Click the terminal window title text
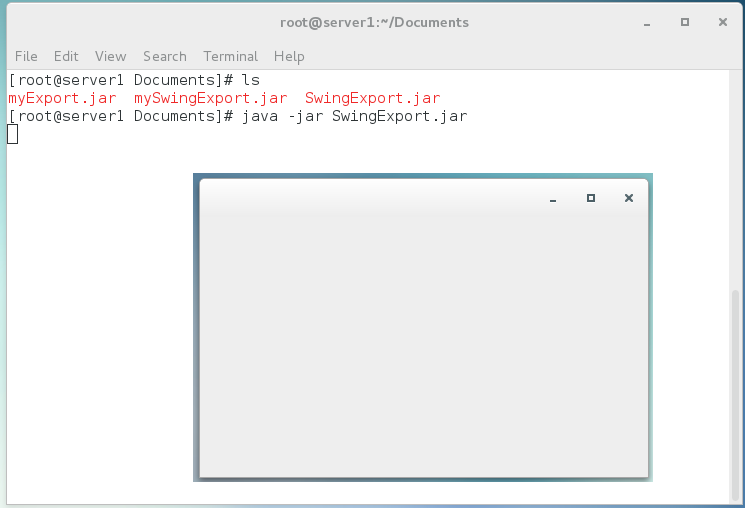Screen dimensions: 745x508 (x=374, y=22)
